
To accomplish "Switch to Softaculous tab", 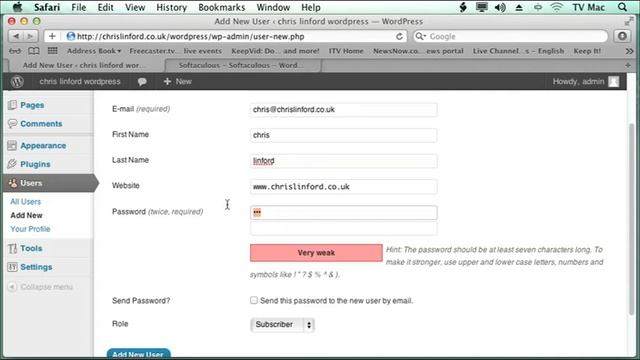I will [243, 65].
